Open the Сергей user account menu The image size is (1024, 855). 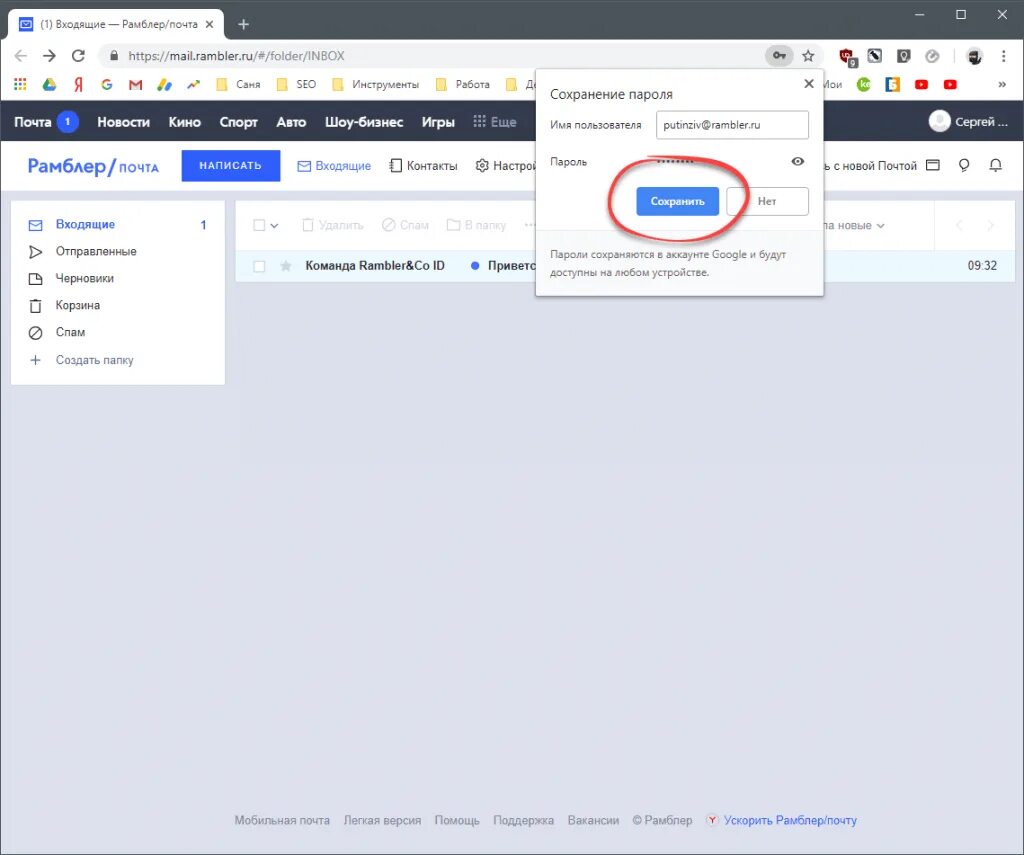[968, 121]
